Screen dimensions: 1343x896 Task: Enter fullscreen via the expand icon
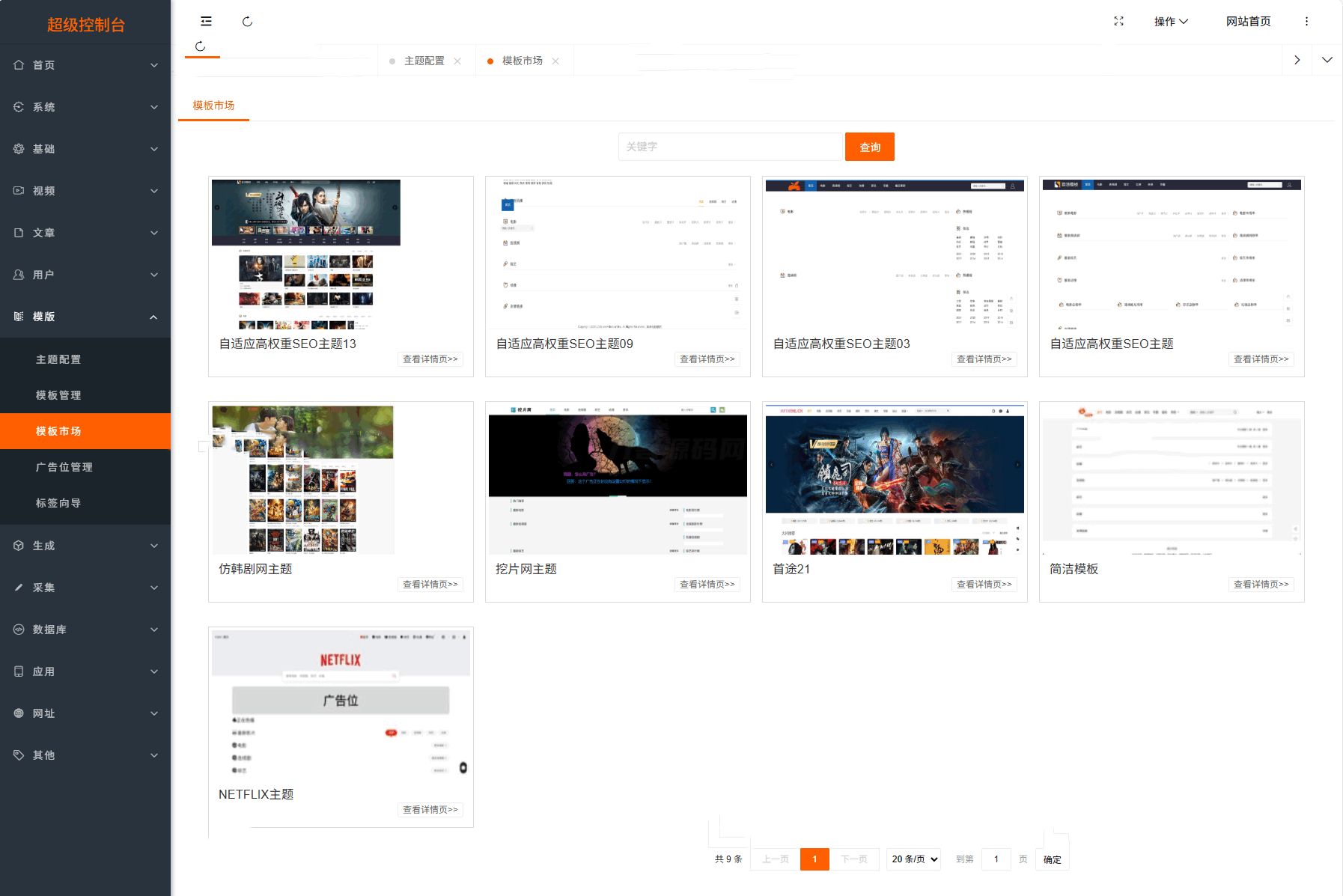(1118, 22)
